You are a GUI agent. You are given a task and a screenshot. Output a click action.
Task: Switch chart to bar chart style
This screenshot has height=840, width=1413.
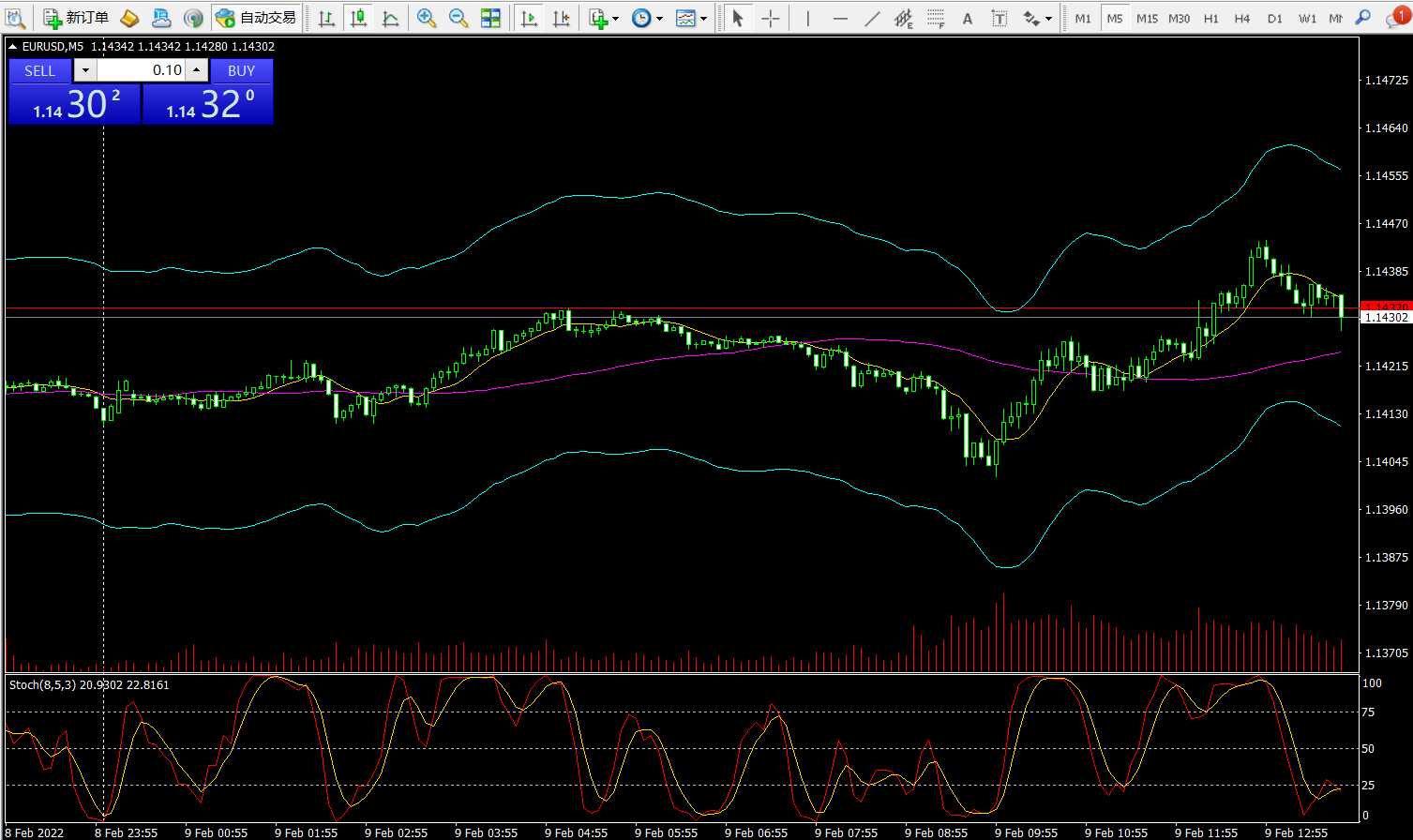pyautogui.click(x=326, y=18)
